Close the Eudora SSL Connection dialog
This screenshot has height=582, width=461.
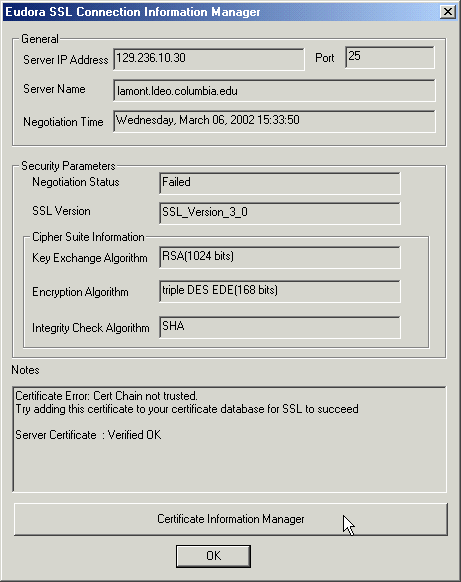pyautogui.click(x=448, y=12)
